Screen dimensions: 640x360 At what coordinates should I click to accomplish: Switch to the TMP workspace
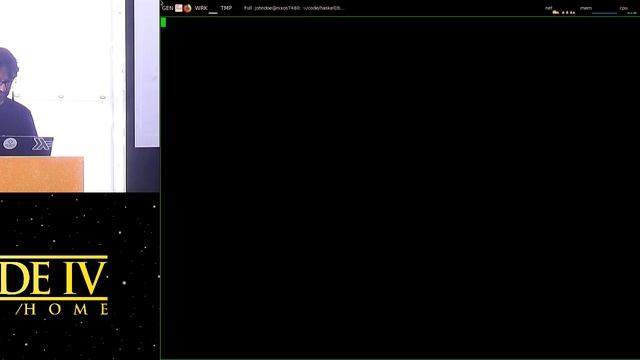pos(226,8)
